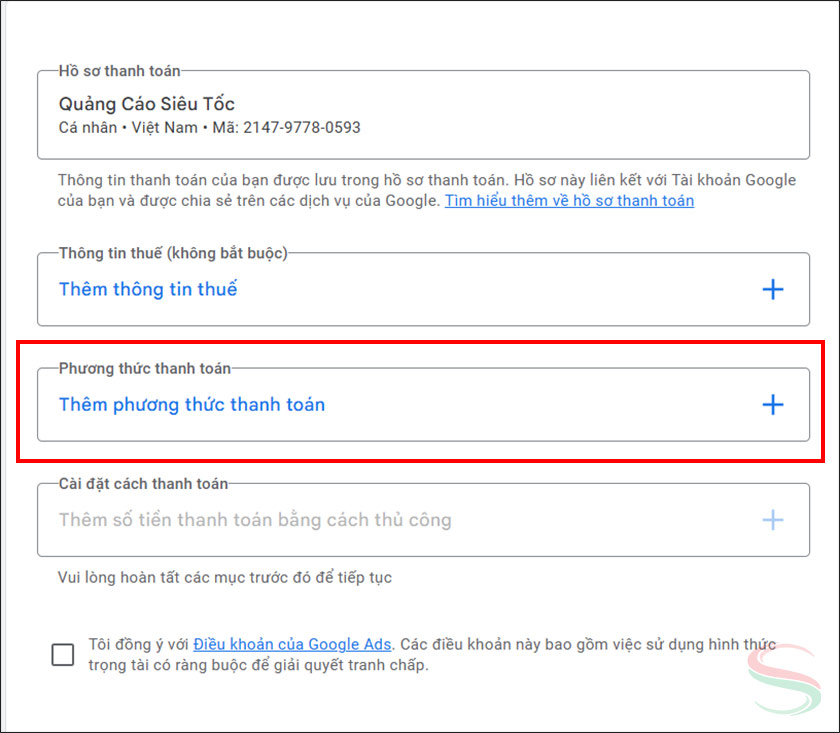Click the disabled manual payment input field
This screenshot has width=840, height=733.
point(250,520)
